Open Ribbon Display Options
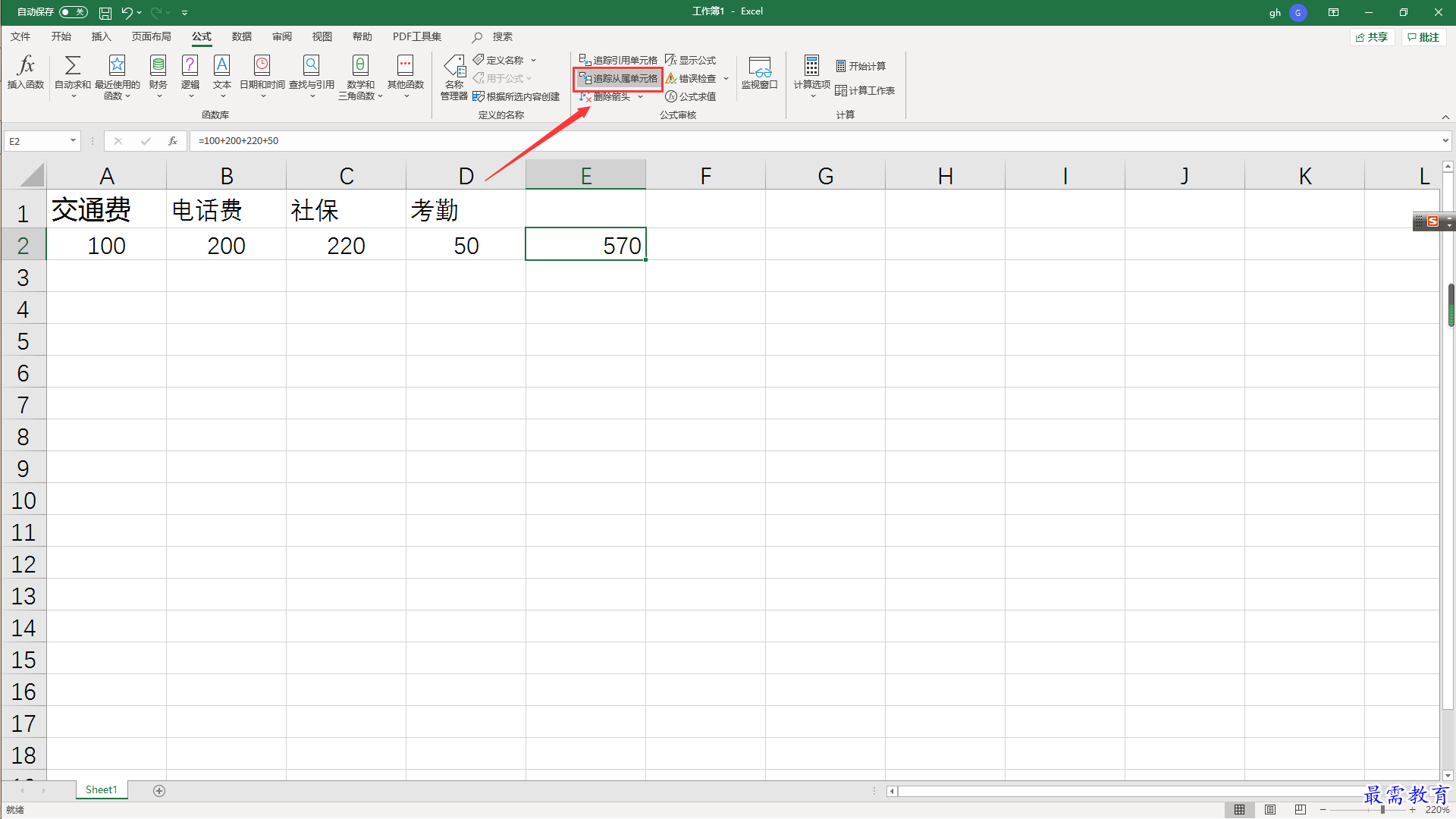Screen dimensions: 1456x819 pyautogui.click(x=1333, y=12)
